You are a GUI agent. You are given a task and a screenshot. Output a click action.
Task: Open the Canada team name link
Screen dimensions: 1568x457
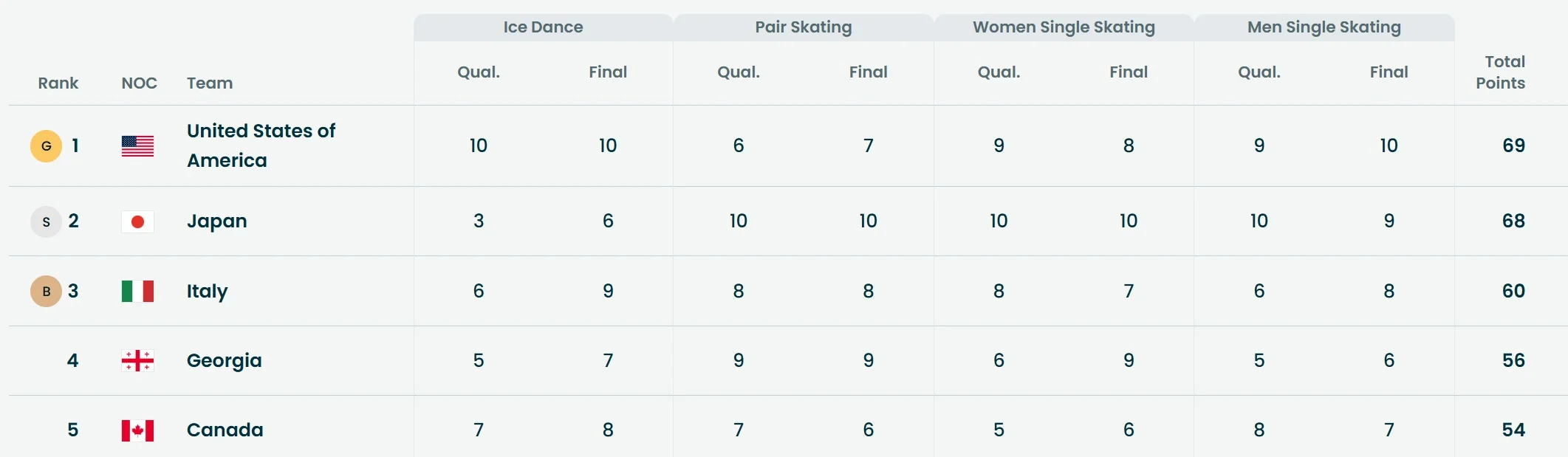pos(225,430)
